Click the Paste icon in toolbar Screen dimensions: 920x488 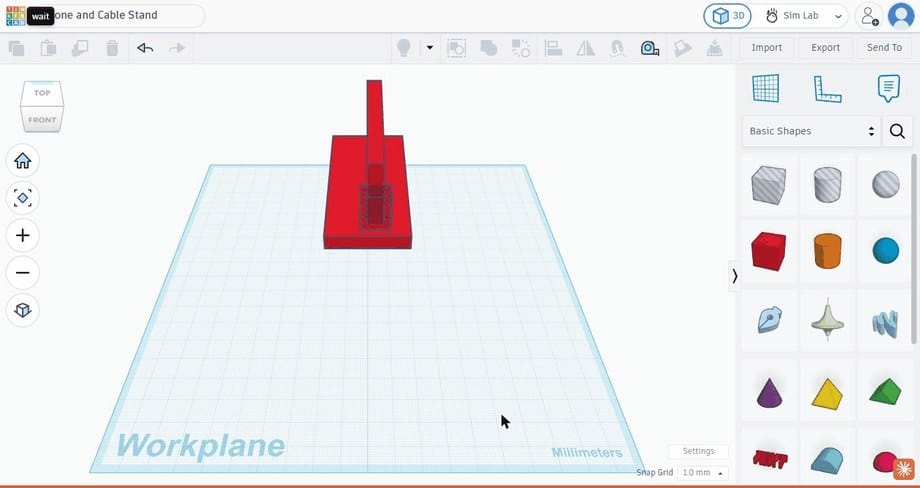[48, 48]
